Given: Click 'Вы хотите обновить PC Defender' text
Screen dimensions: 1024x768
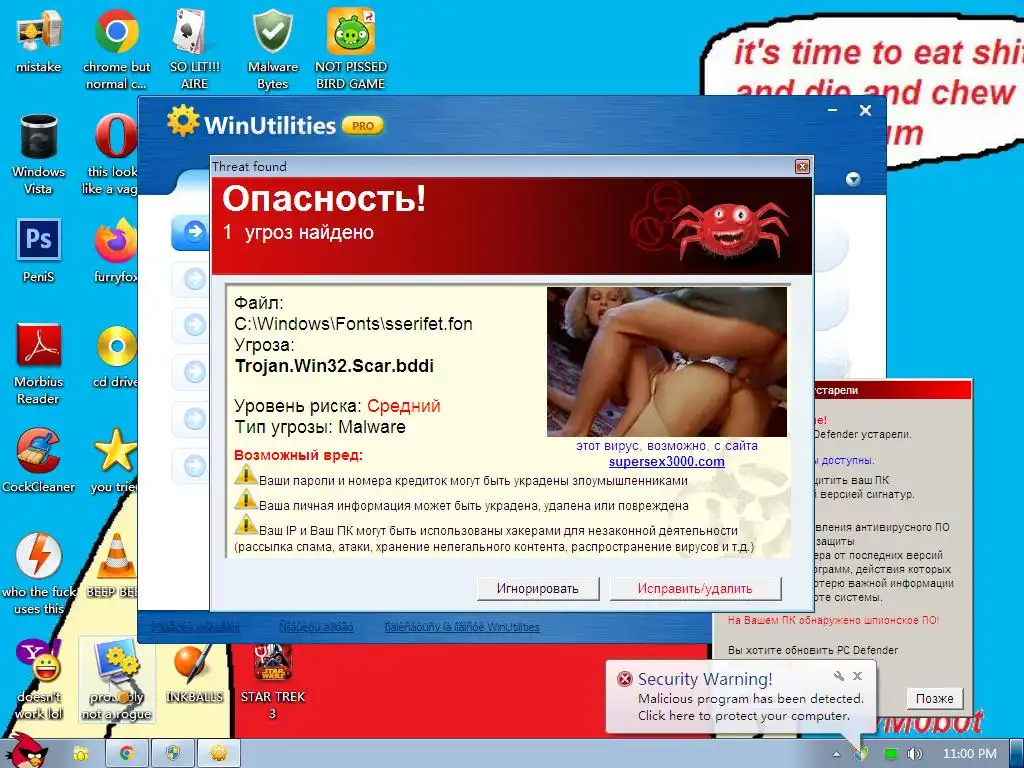Looking at the screenshot, I should [813, 650].
